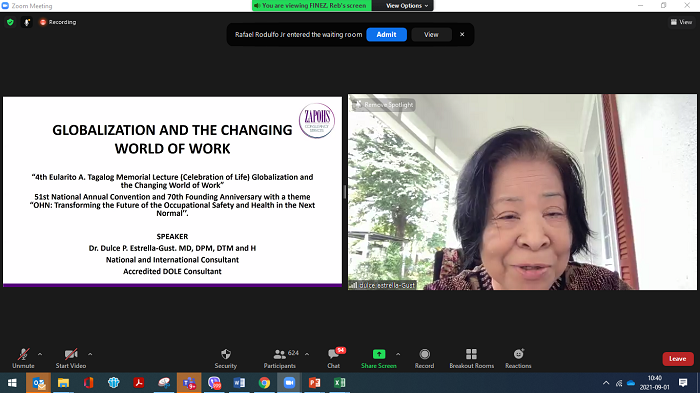This screenshot has width=700, height=393.
Task: Open the View Options dropdown
Action: 407,5
